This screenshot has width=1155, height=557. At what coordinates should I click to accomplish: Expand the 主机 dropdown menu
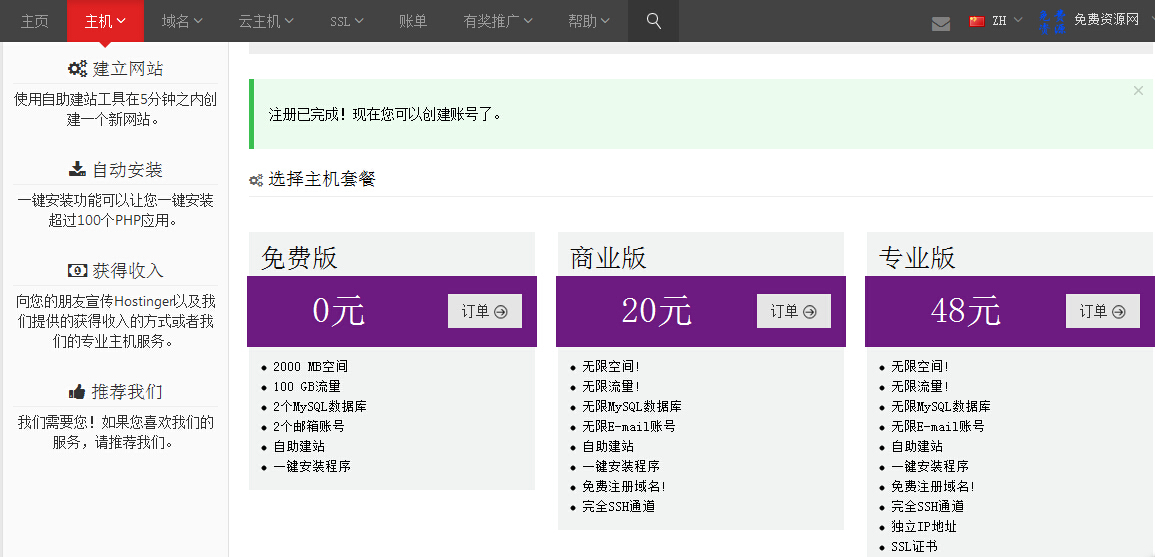click(x=105, y=21)
